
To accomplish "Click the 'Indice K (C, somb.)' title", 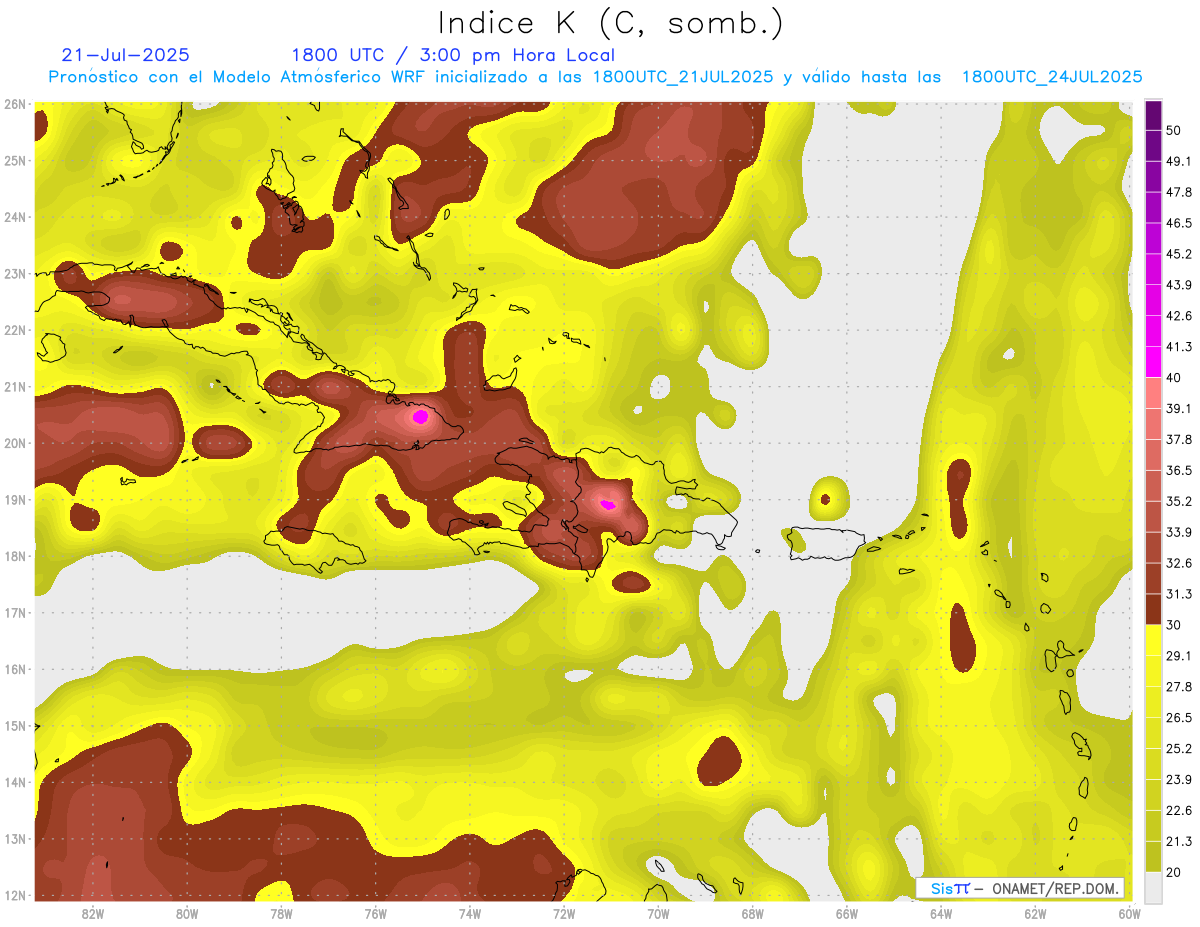I will (x=610, y=22).
